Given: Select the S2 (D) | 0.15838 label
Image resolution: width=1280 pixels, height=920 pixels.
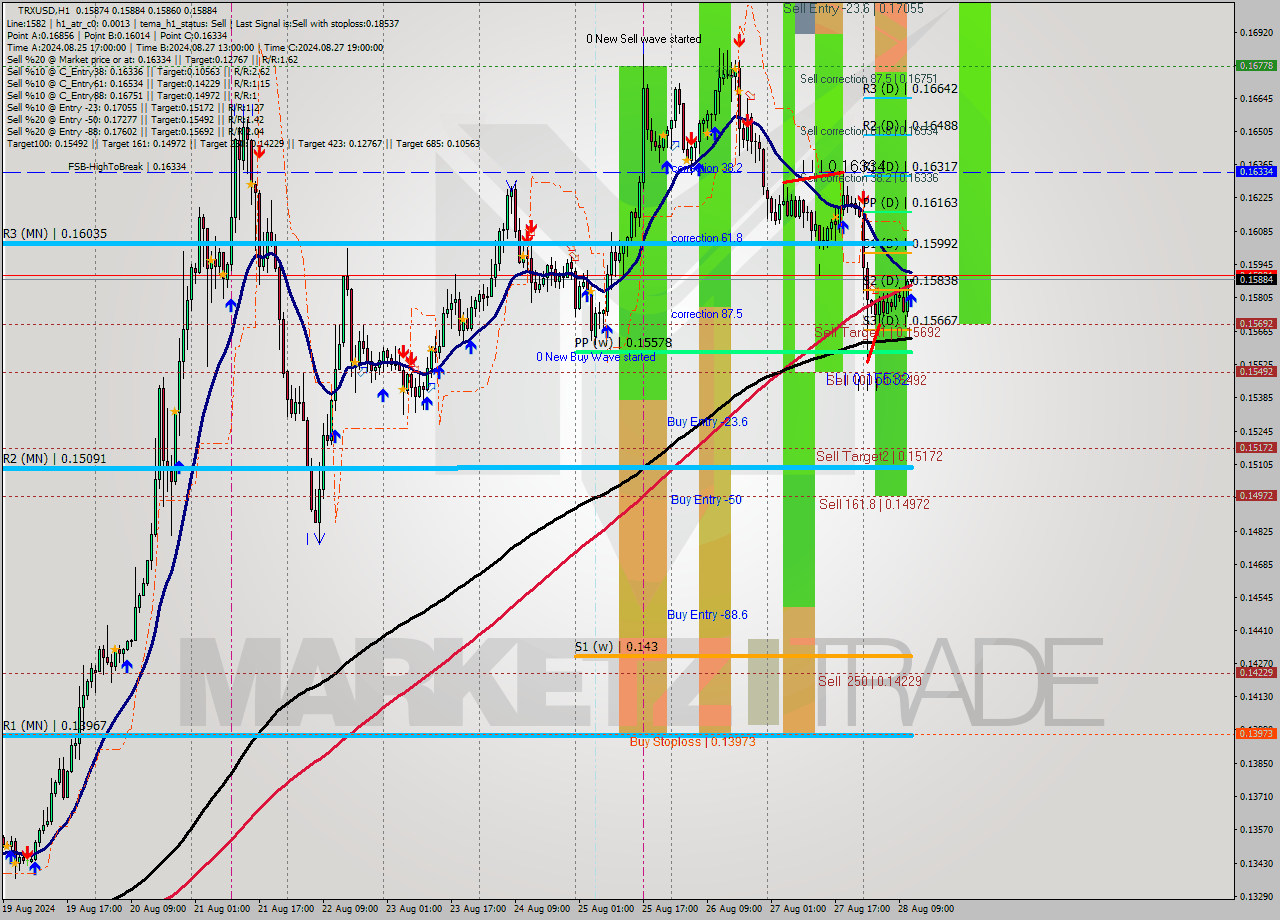Looking at the screenshot, I should pos(910,281).
